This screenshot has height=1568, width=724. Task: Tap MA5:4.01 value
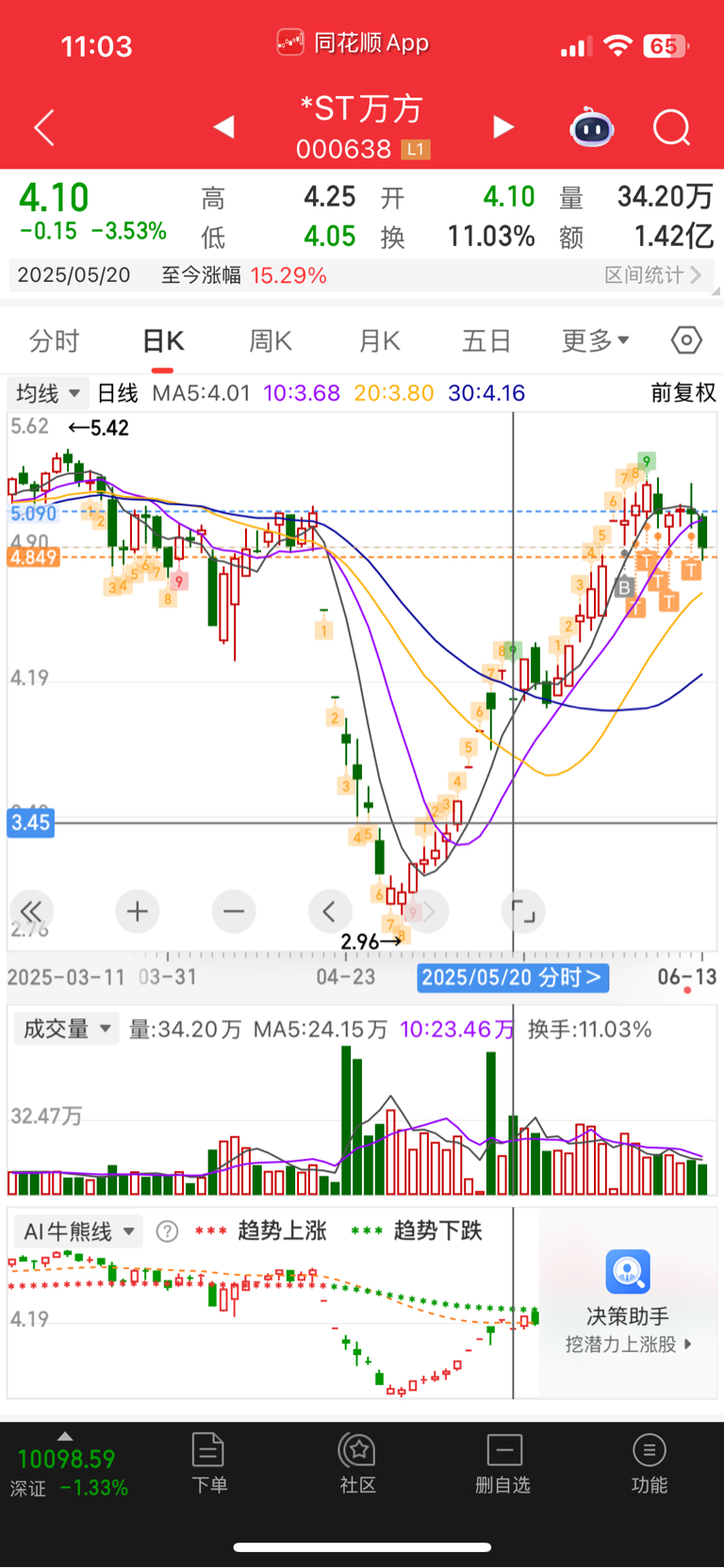point(202,392)
